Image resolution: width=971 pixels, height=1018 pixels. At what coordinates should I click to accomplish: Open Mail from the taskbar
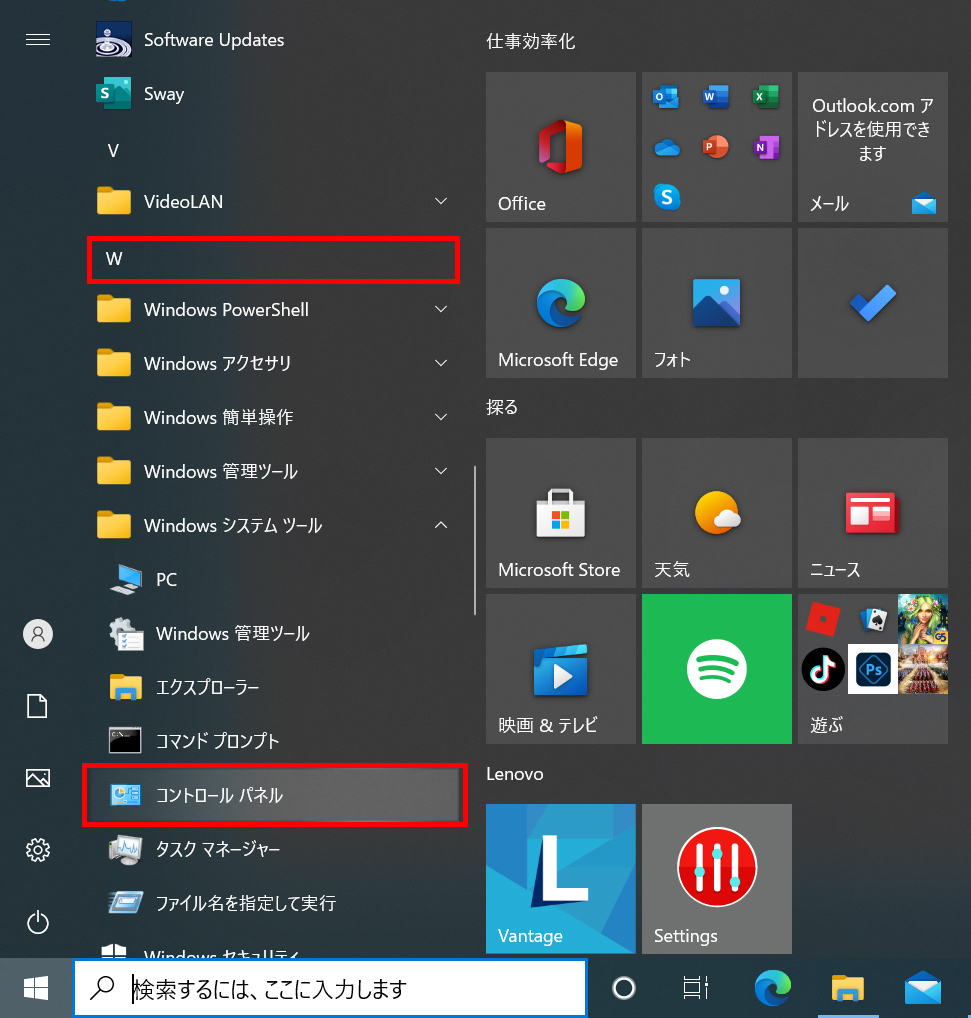click(923, 988)
